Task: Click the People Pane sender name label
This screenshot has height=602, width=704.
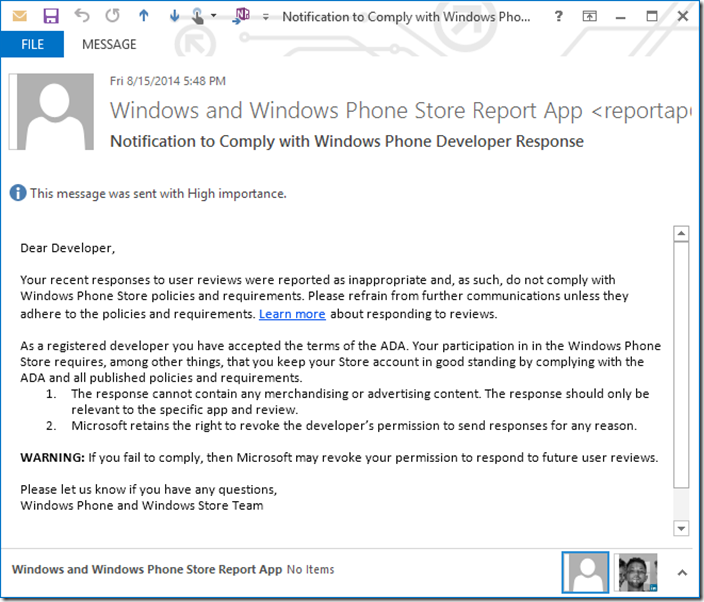Action: pos(147,569)
